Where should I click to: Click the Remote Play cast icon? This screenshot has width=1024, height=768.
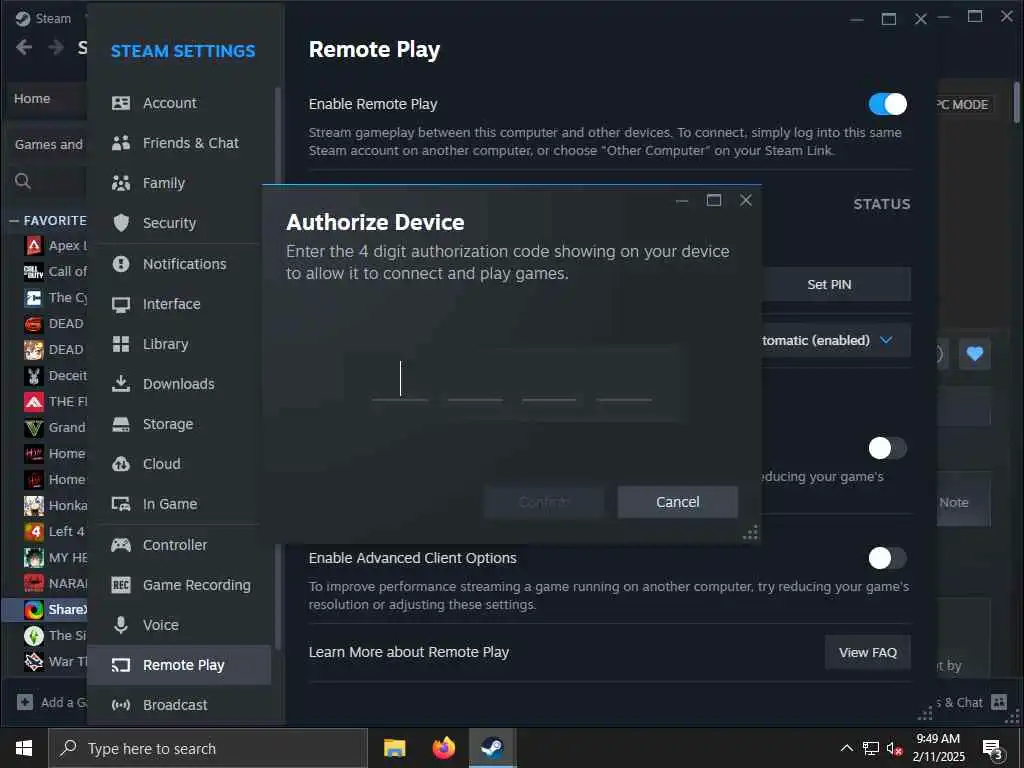pos(121,665)
